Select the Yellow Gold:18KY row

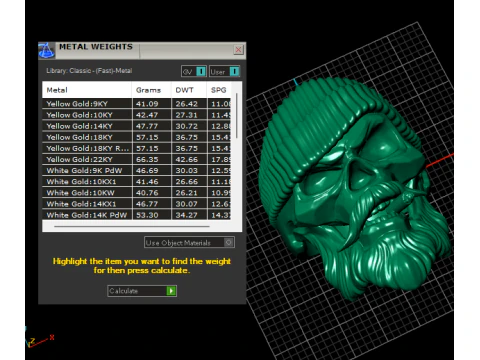click(137, 137)
